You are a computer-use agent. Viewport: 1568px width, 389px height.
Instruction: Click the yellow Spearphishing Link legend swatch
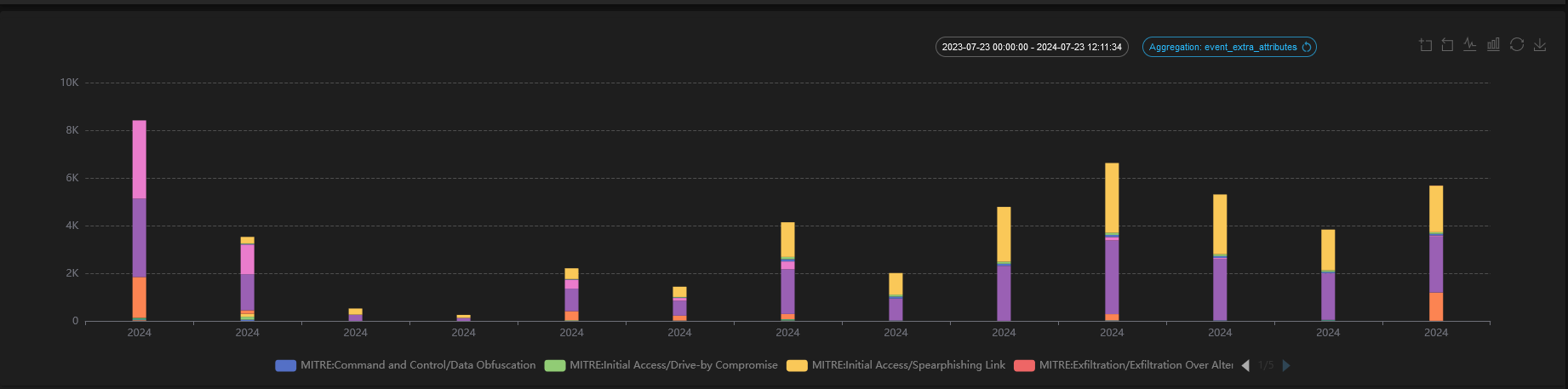(797, 366)
